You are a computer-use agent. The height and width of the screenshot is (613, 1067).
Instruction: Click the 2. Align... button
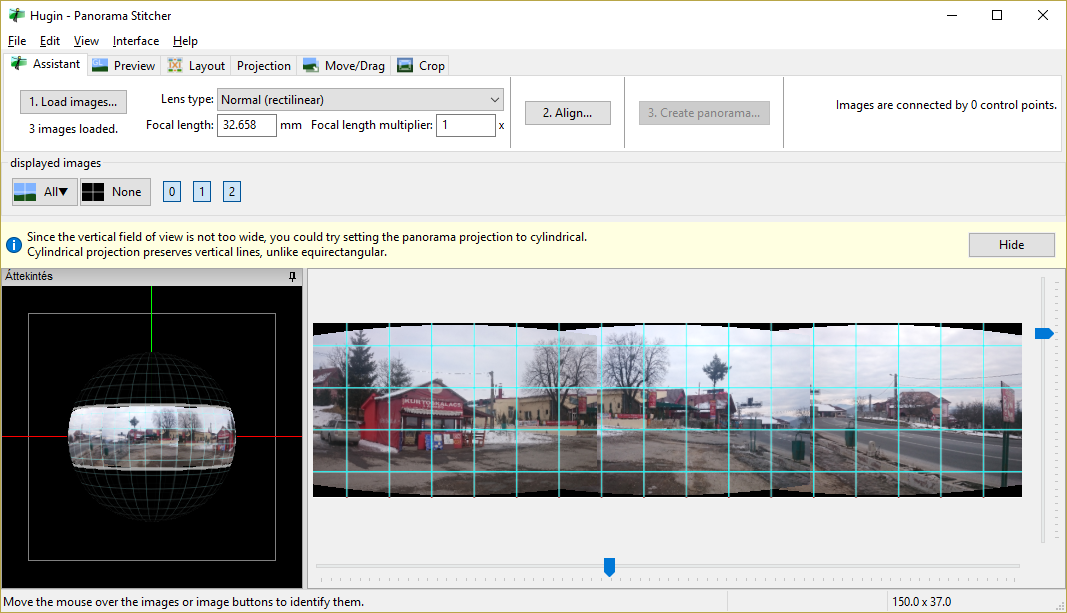tap(567, 113)
